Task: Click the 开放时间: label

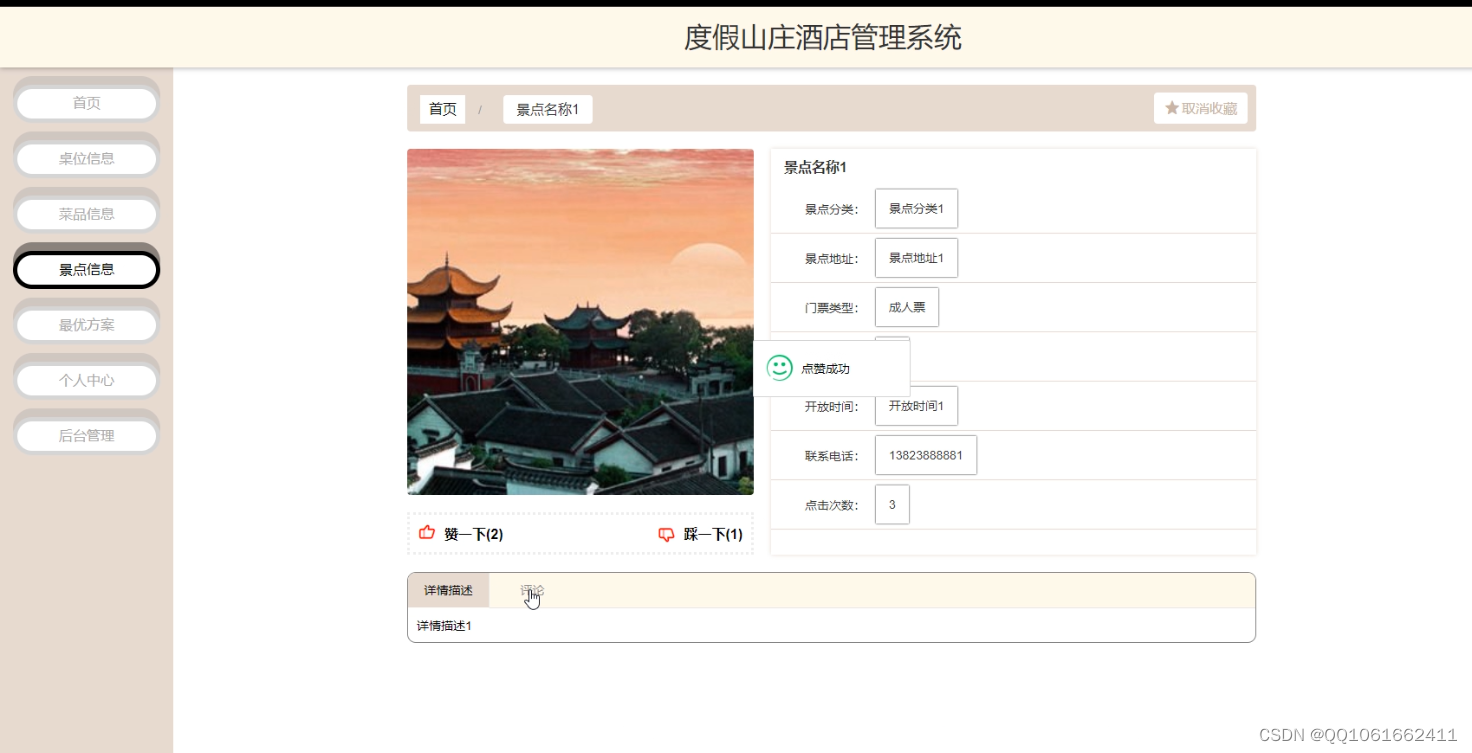Action: point(832,407)
